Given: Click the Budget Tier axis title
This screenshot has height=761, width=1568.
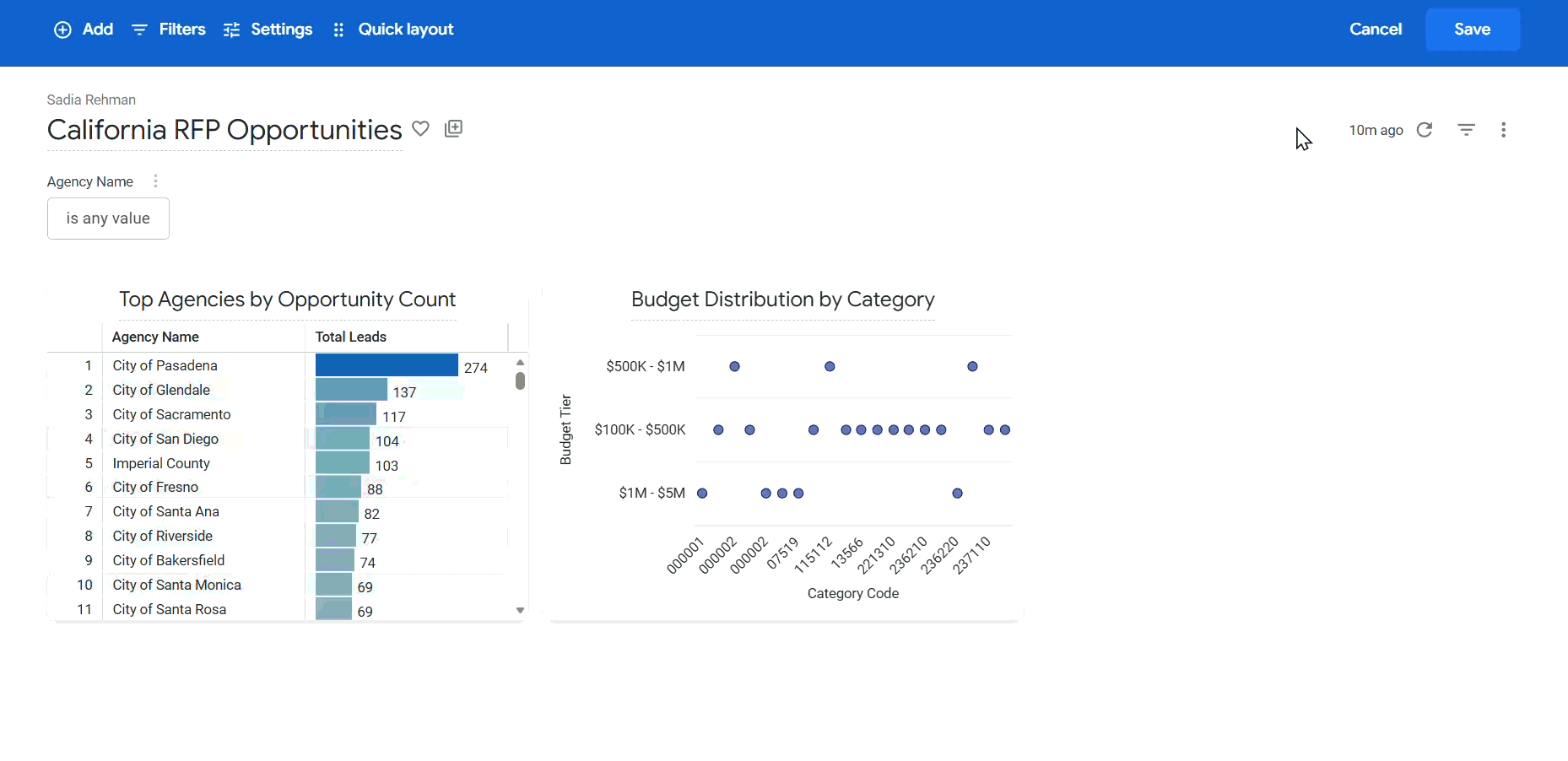Looking at the screenshot, I should coord(566,429).
